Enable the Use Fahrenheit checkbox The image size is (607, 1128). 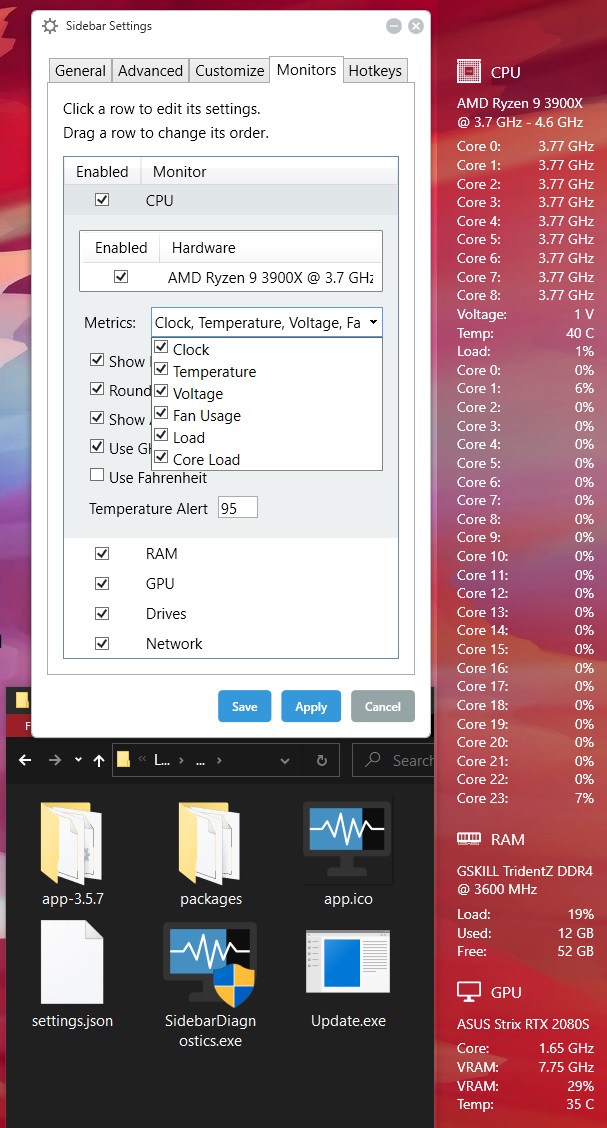point(97,476)
